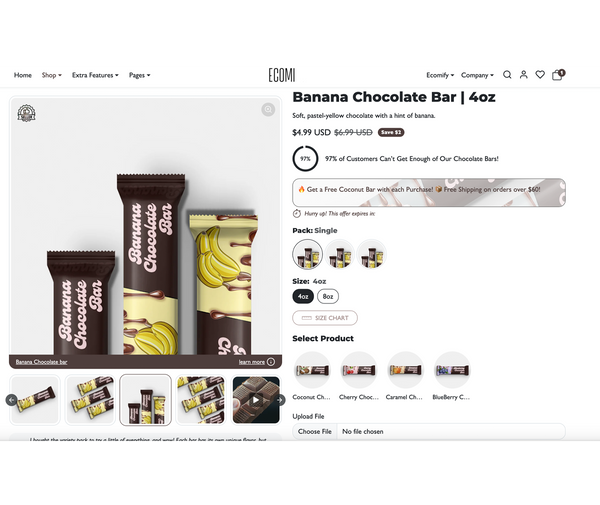Select the 8oz size option
Image resolution: width=600 pixels, height=505 pixels.
[x=328, y=296]
